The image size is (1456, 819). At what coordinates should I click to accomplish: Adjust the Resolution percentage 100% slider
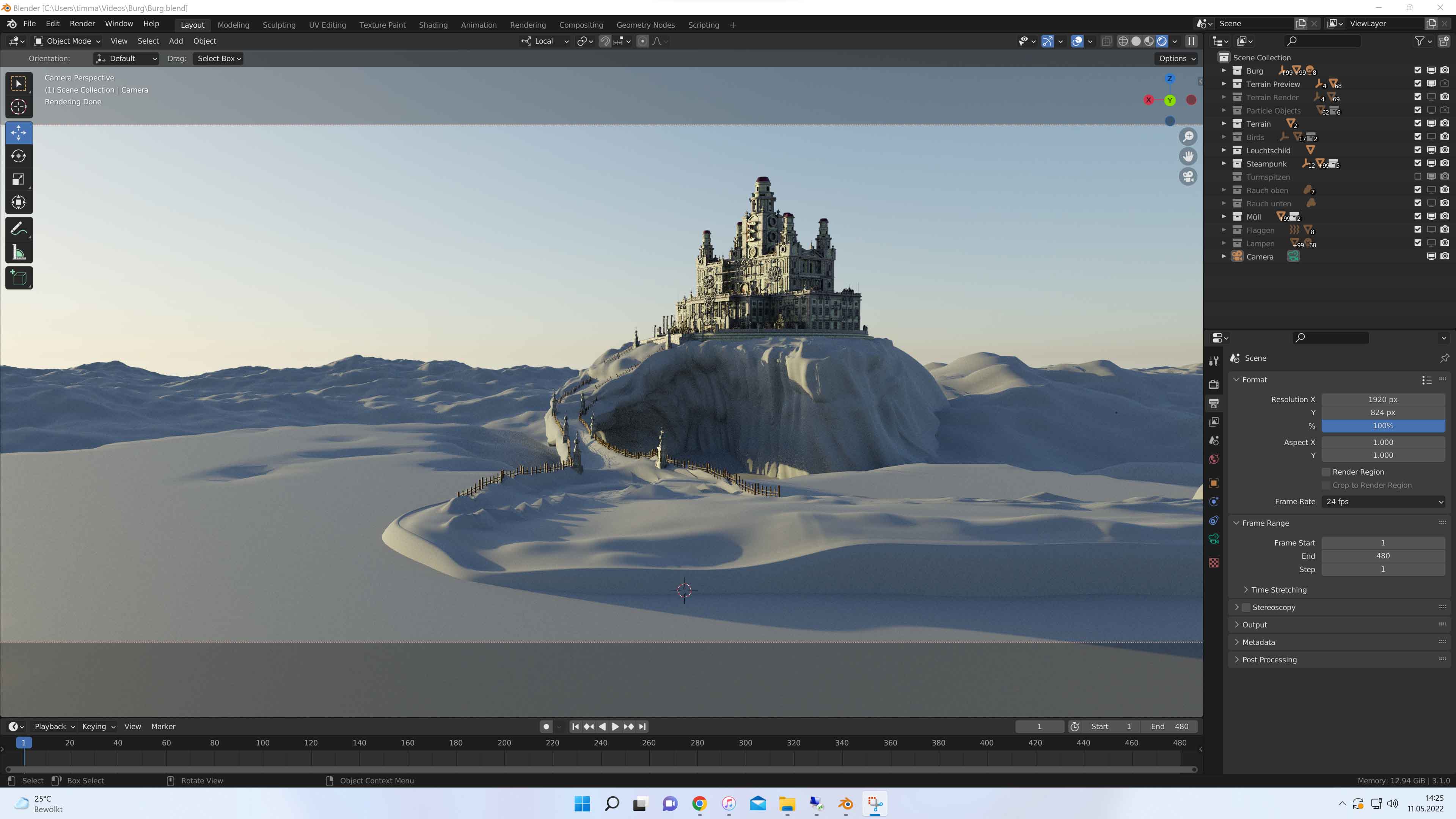coord(1382,426)
